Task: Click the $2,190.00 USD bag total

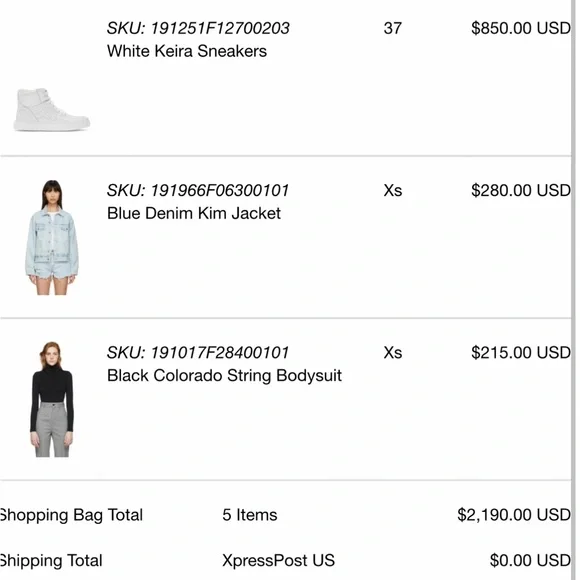Action: (514, 515)
